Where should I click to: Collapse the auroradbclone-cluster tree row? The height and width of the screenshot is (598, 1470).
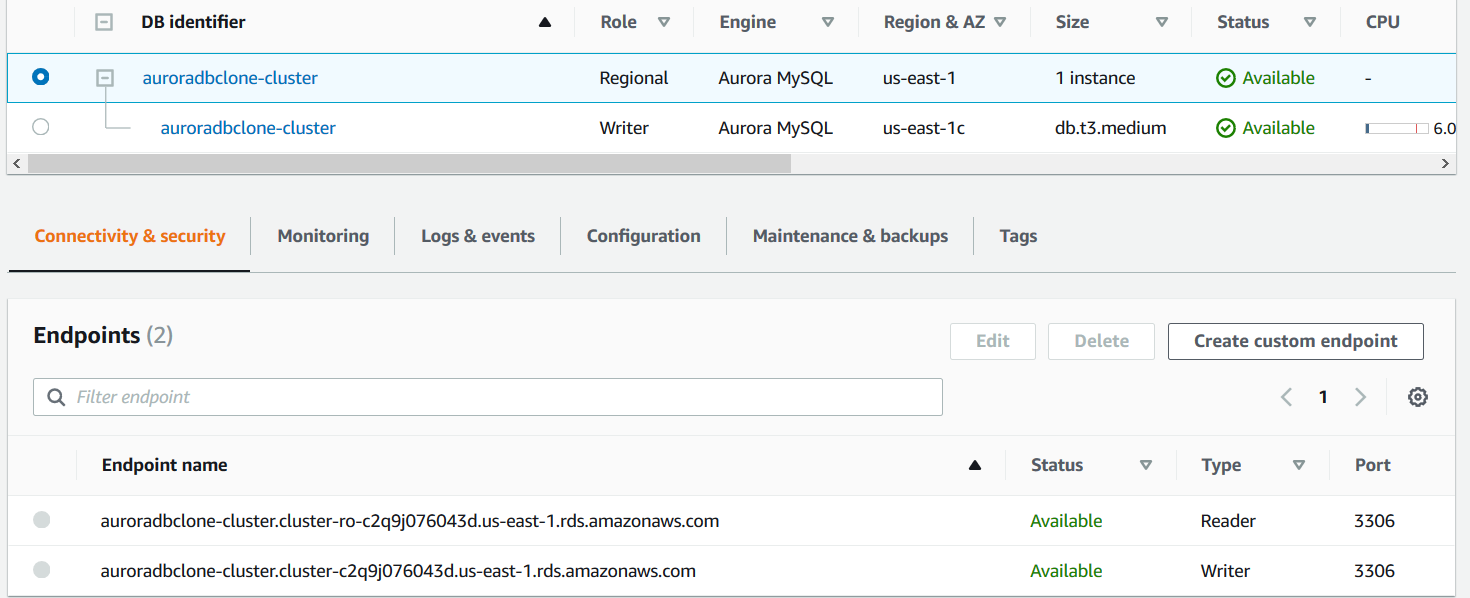[x=104, y=78]
